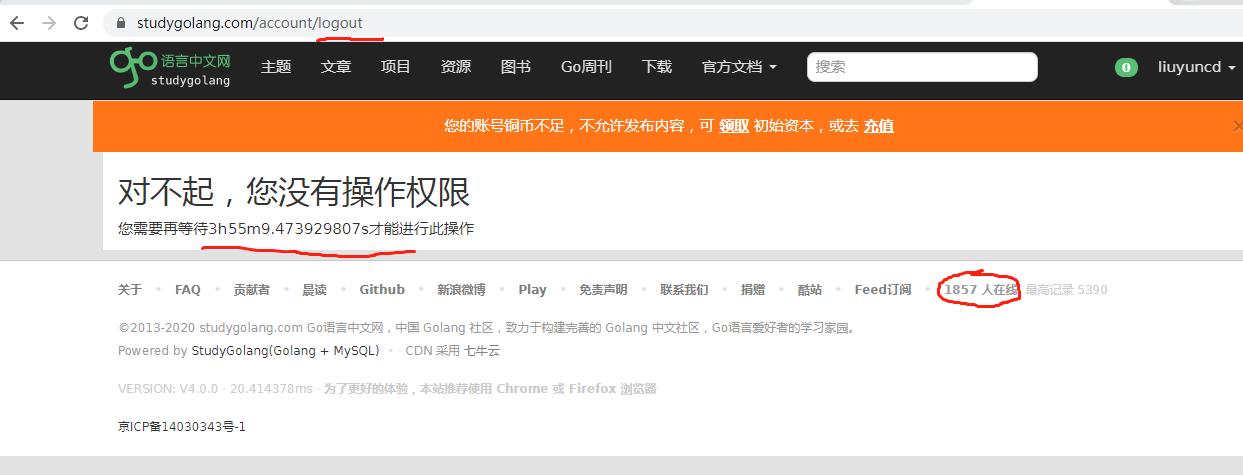Click the 1857 人在线 online count
Image resolution: width=1243 pixels, height=475 pixels.
(x=980, y=290)
